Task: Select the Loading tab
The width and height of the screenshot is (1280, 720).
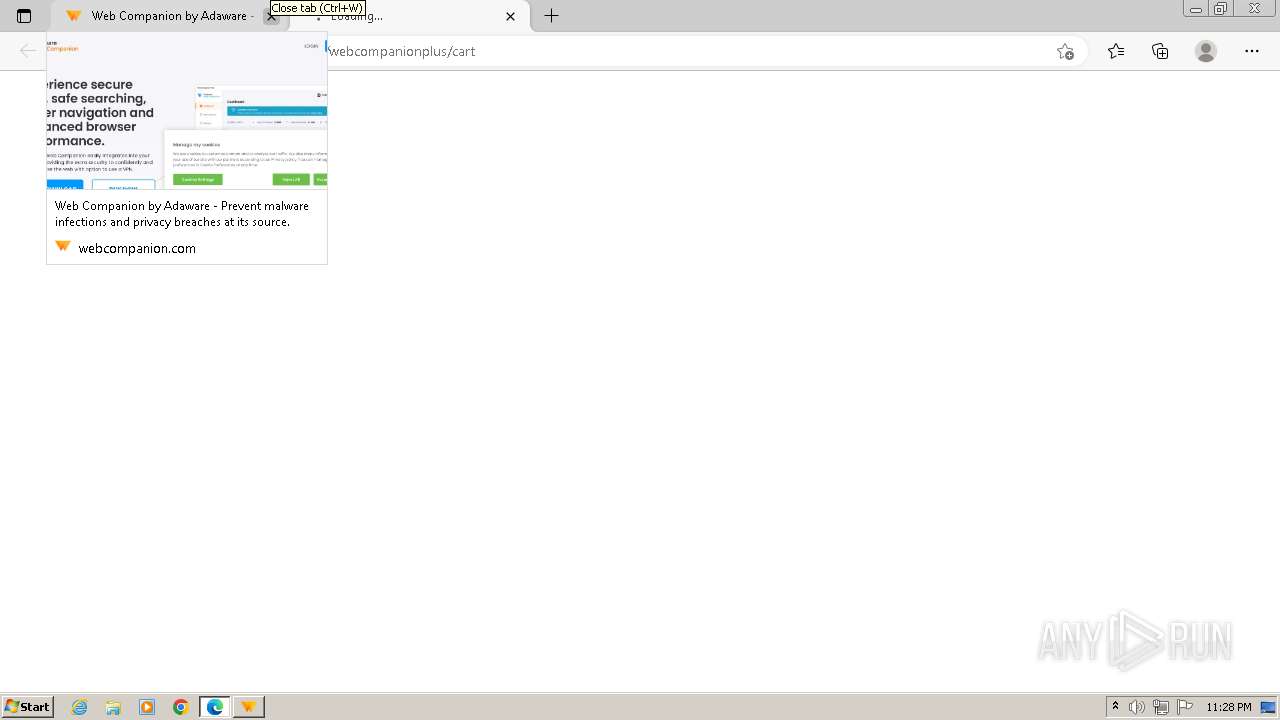Action: tap(410, 16)
